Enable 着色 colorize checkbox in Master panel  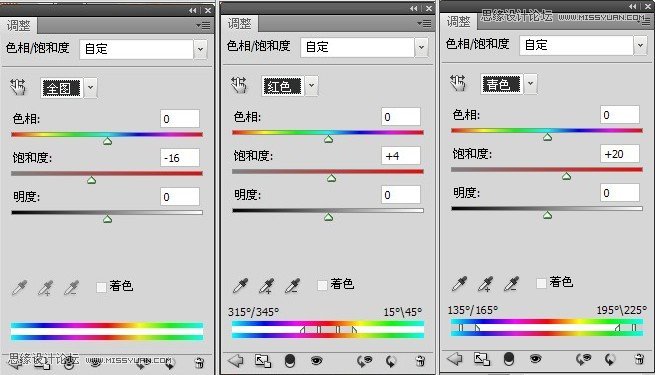point(101,287)
